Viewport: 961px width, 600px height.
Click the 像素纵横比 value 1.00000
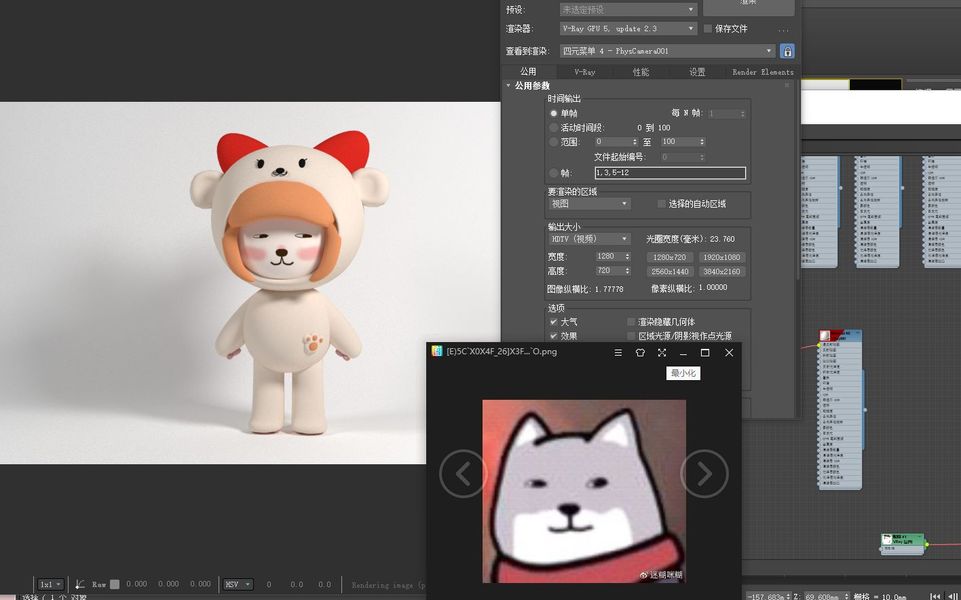[x=713, y=287]
